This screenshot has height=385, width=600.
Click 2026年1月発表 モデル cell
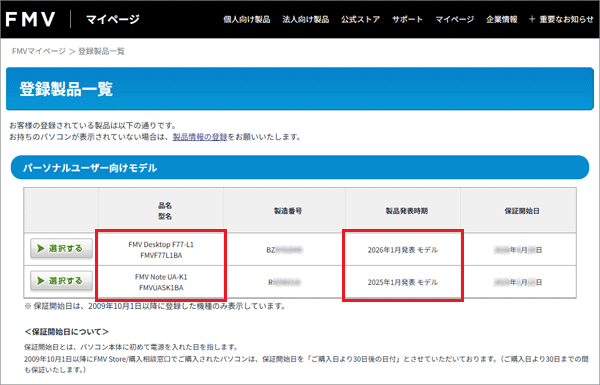click(x=403, y=250)
